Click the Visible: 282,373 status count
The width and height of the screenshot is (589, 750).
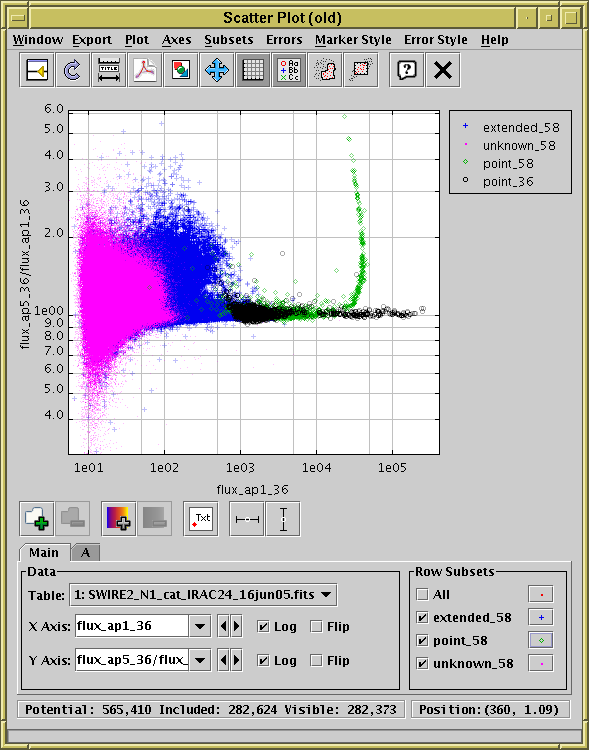[340, 710]
